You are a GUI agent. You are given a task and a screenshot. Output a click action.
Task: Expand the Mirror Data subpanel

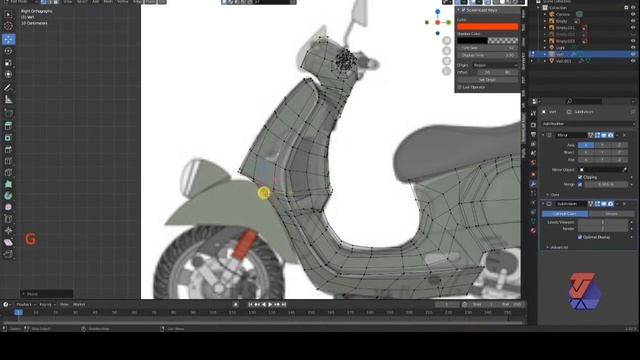[x=547, y=195]
